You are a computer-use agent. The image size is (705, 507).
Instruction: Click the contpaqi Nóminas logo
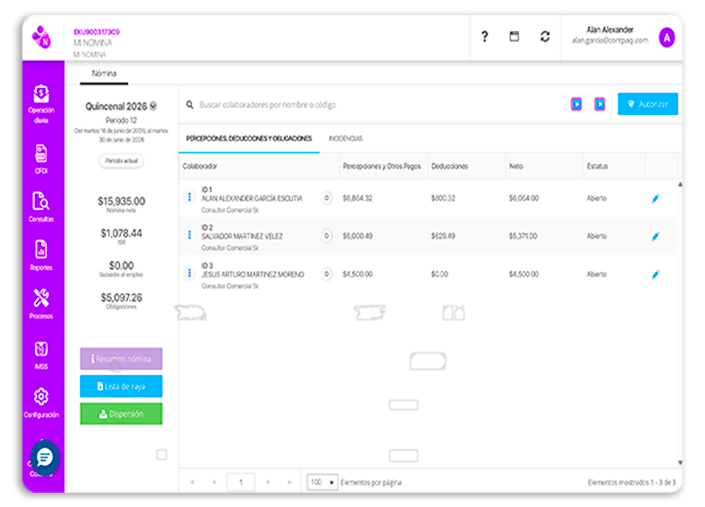coord(41,37)
